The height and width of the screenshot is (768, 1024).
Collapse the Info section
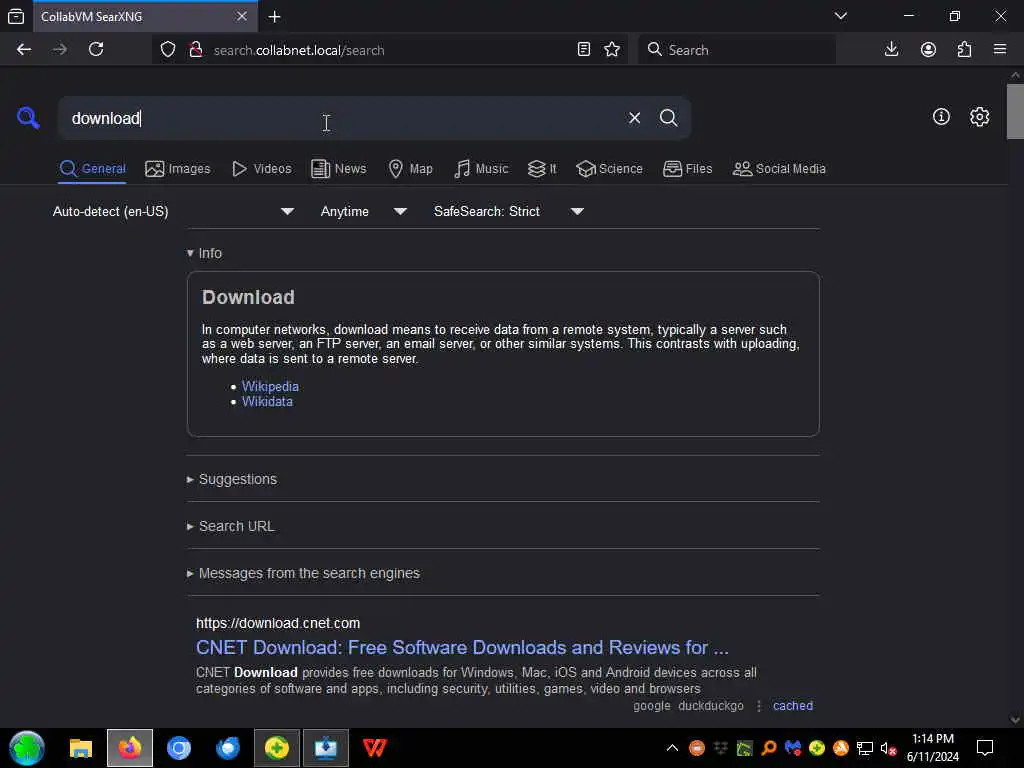click(x=204, y=253)
